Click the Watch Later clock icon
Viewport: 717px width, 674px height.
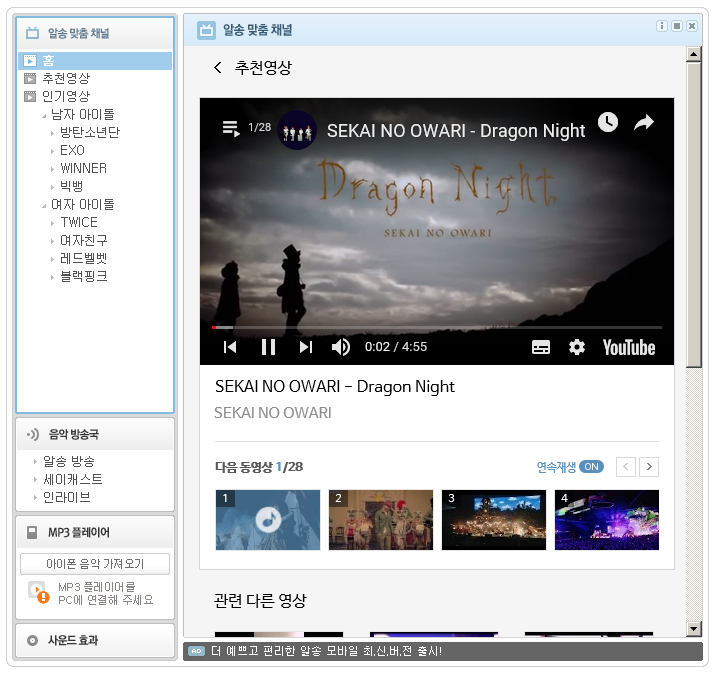[x=608, y=122]
